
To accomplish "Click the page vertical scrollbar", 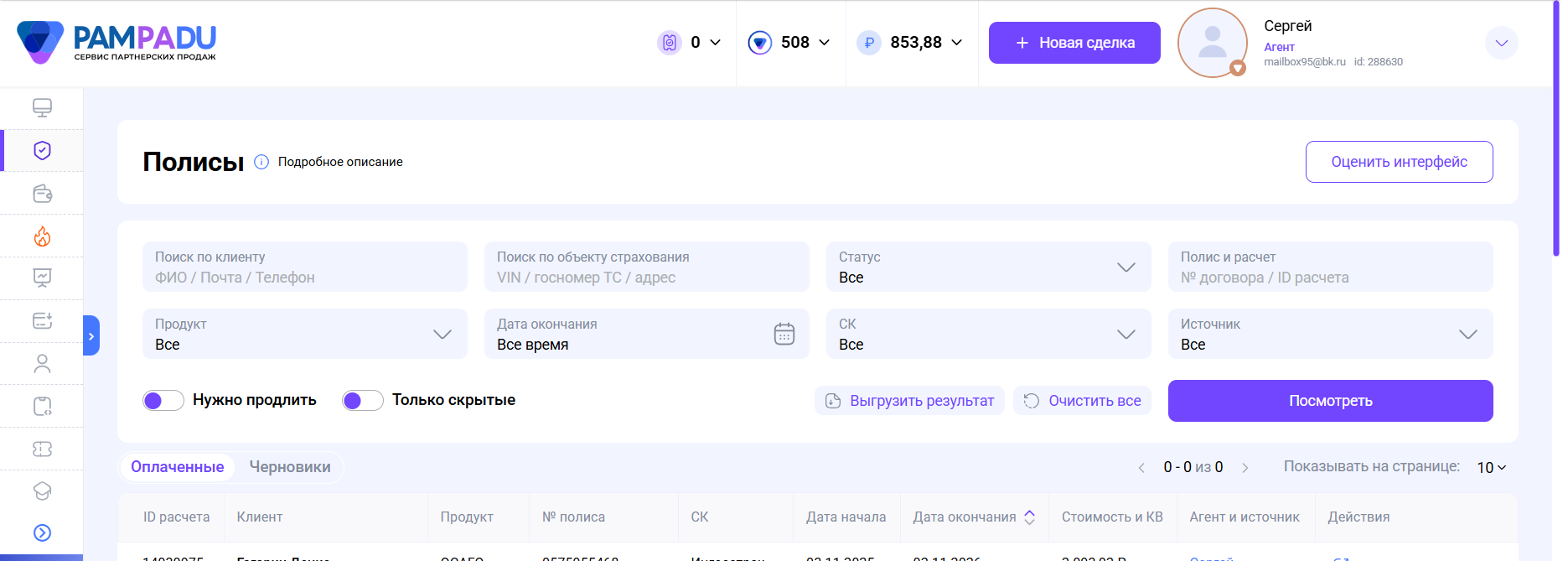I will tap(1556, 130).
